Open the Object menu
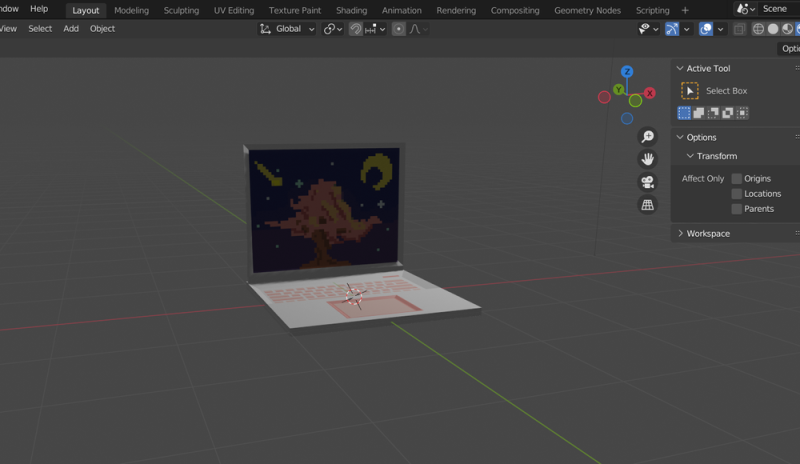This screenshot has width=800, height=464. click(x=102, y=29)
